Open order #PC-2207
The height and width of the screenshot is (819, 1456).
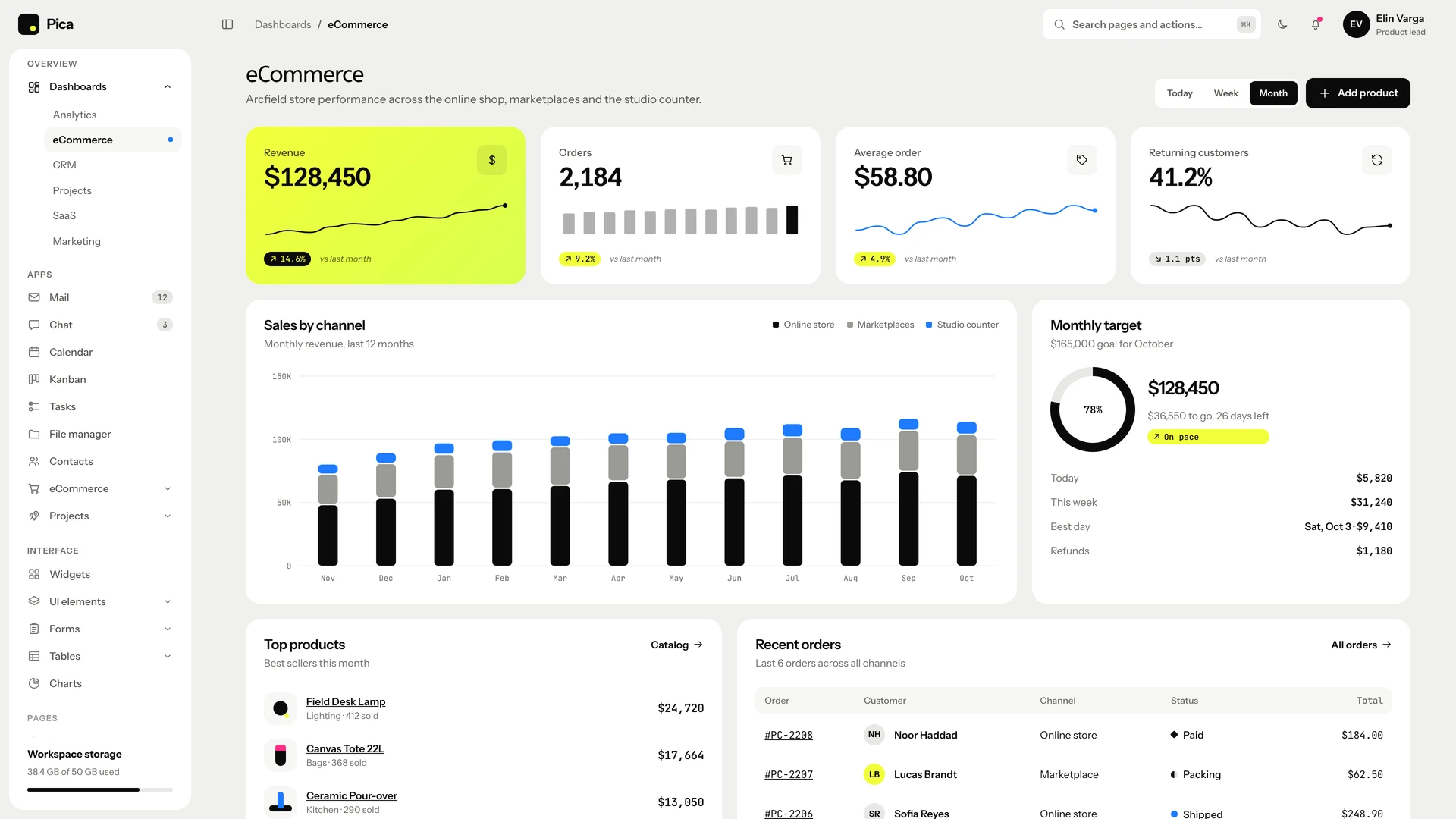coord(789,774)
